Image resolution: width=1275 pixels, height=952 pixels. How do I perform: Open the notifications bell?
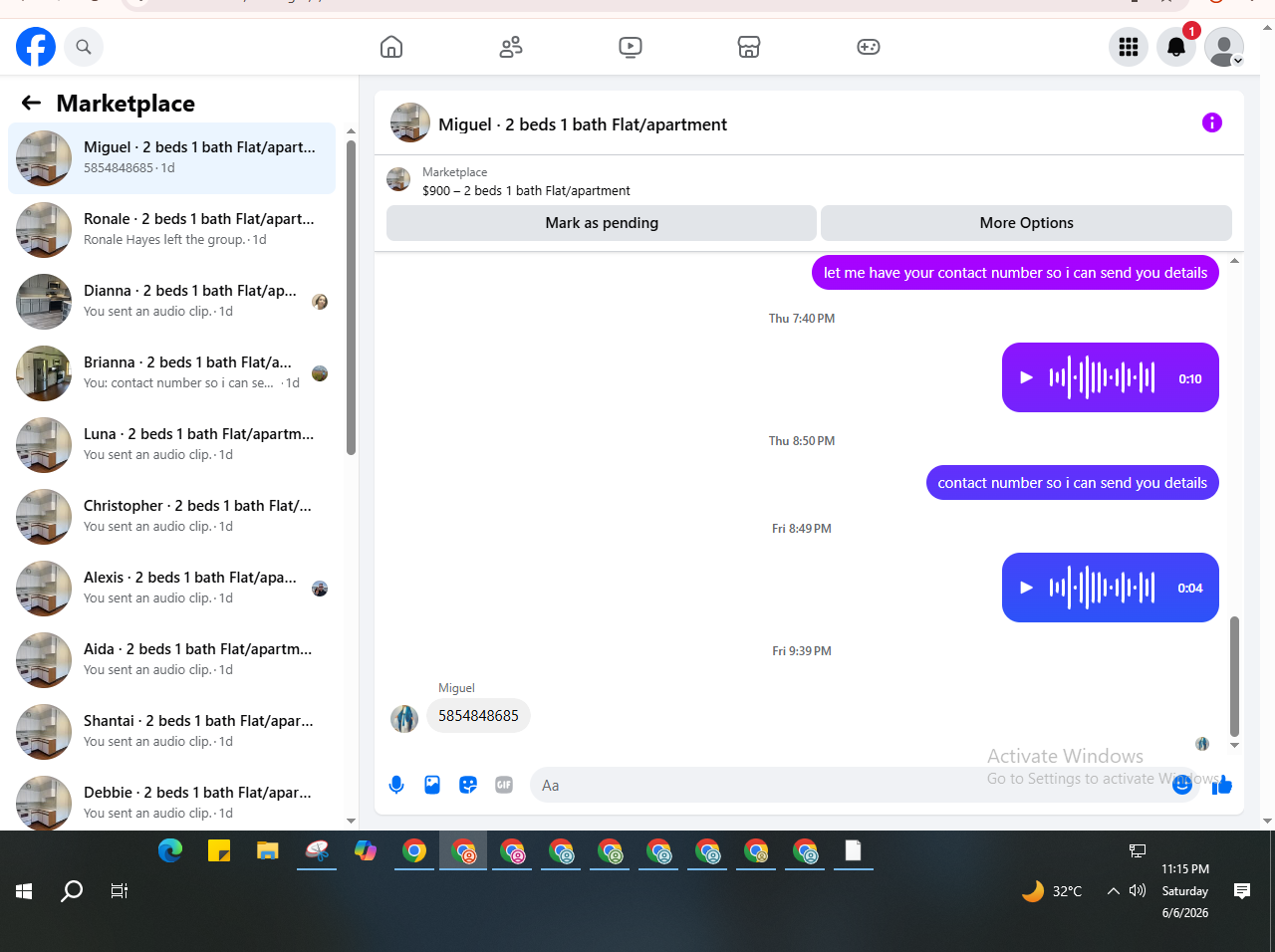click(1176, 47)
